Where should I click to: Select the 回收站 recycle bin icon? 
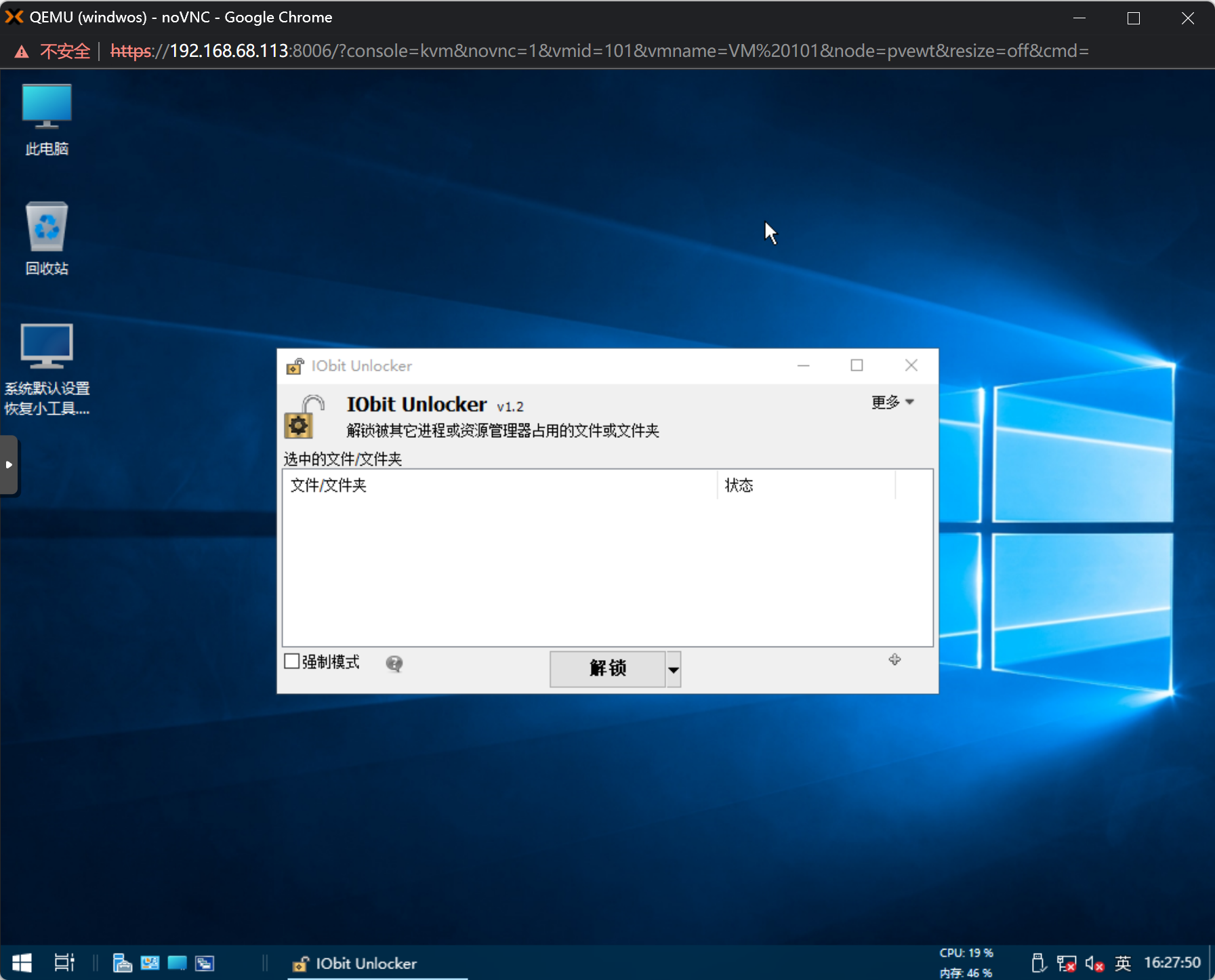click(47, 239)
